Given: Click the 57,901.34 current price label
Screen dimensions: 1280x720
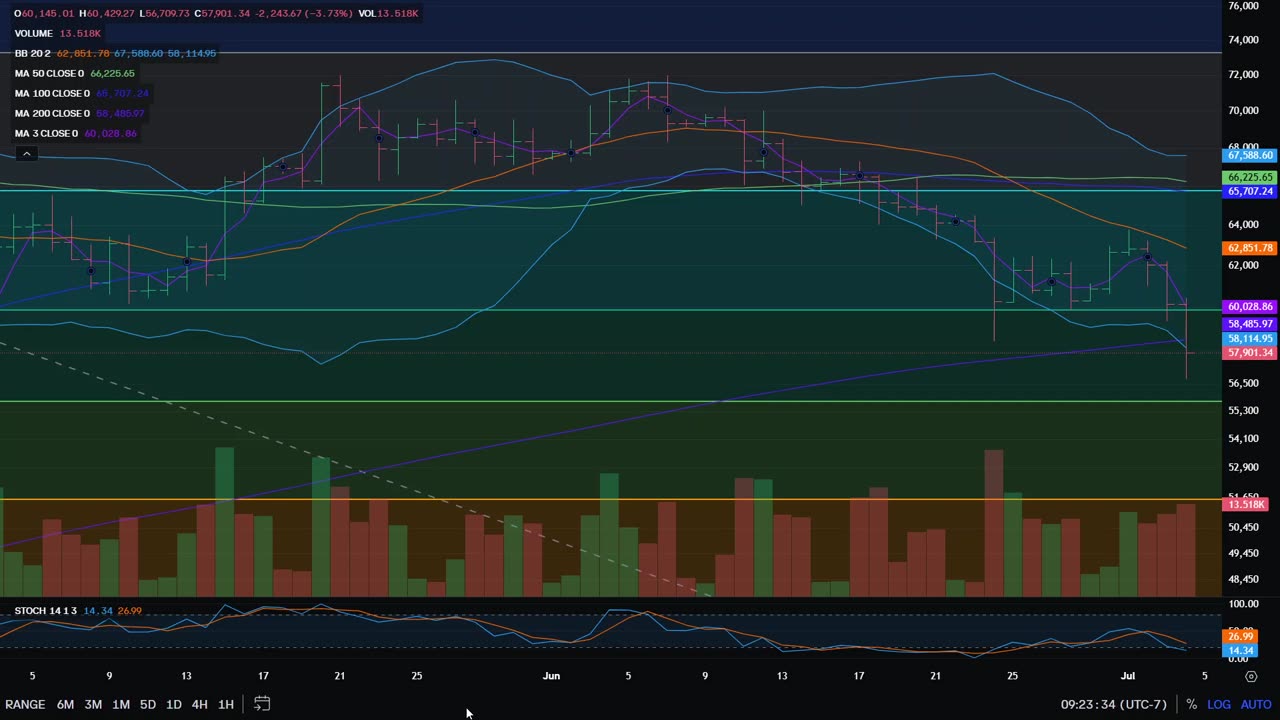Looking at the screenshot, I should [1250, 352].
